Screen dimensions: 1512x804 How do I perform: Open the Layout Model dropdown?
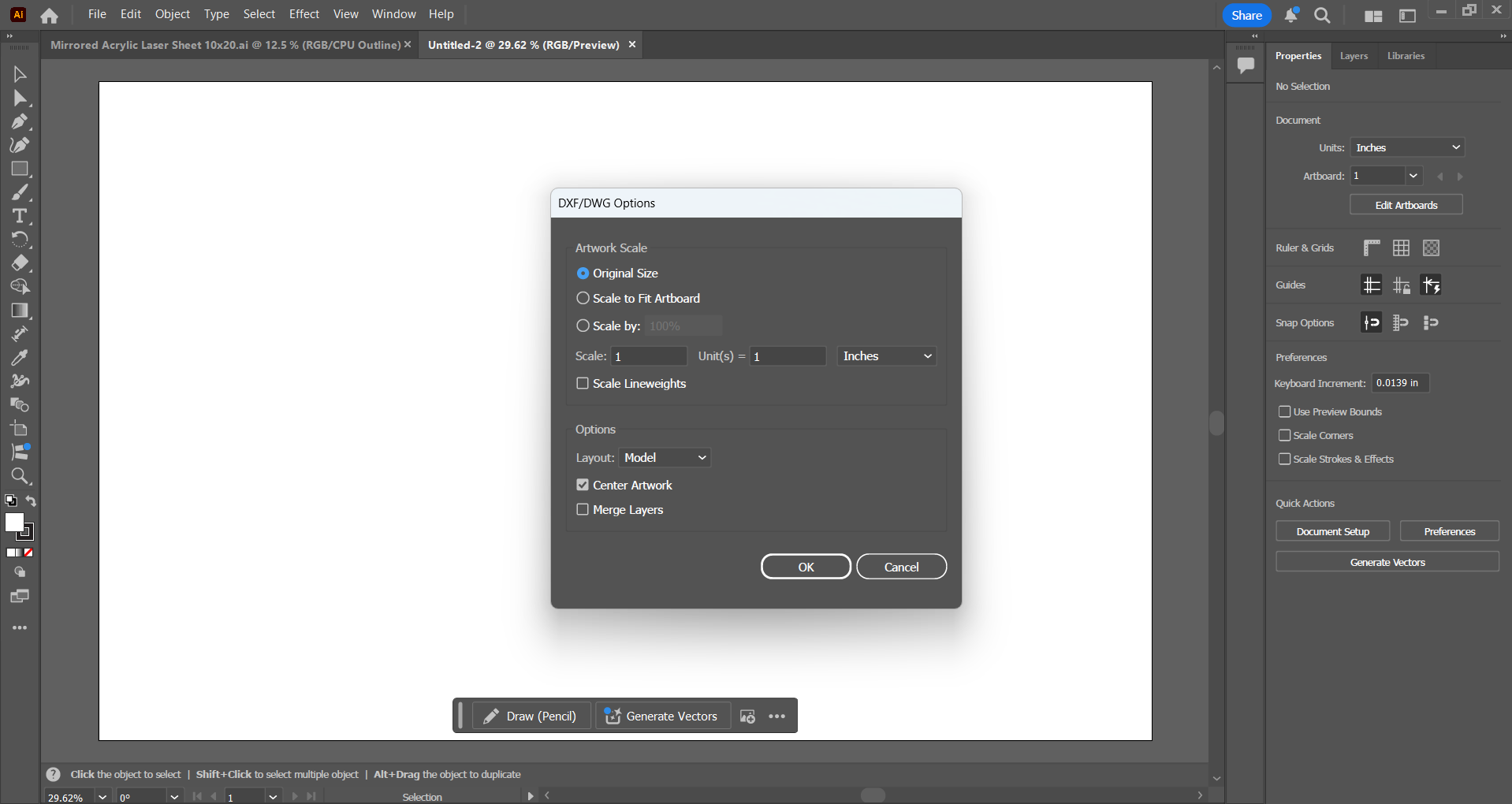tap(665, 458)
